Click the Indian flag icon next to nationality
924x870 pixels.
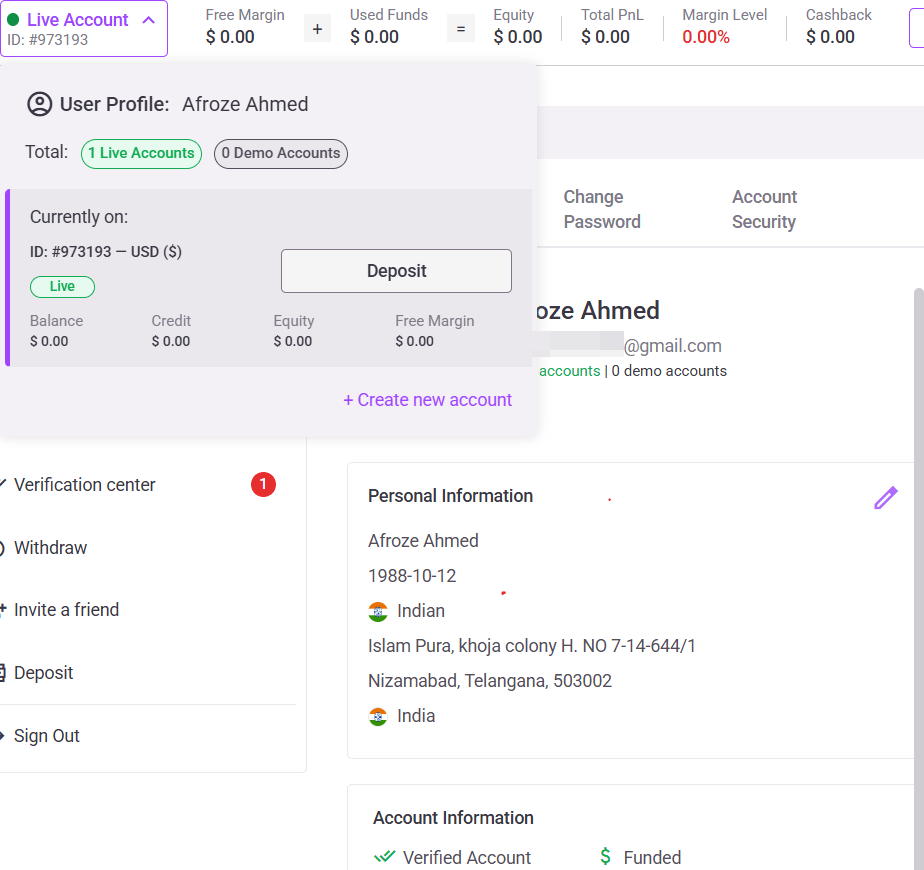378,611
